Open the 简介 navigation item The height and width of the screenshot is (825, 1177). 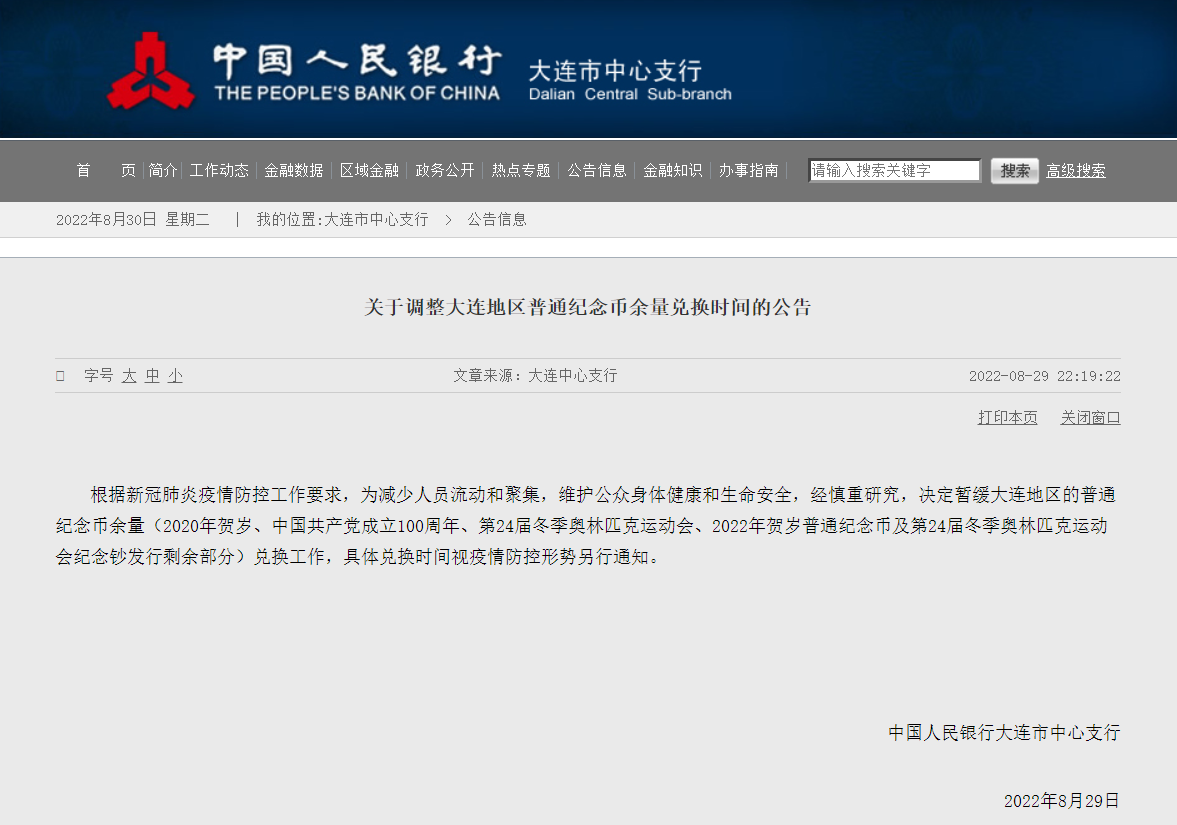(163, 170)
